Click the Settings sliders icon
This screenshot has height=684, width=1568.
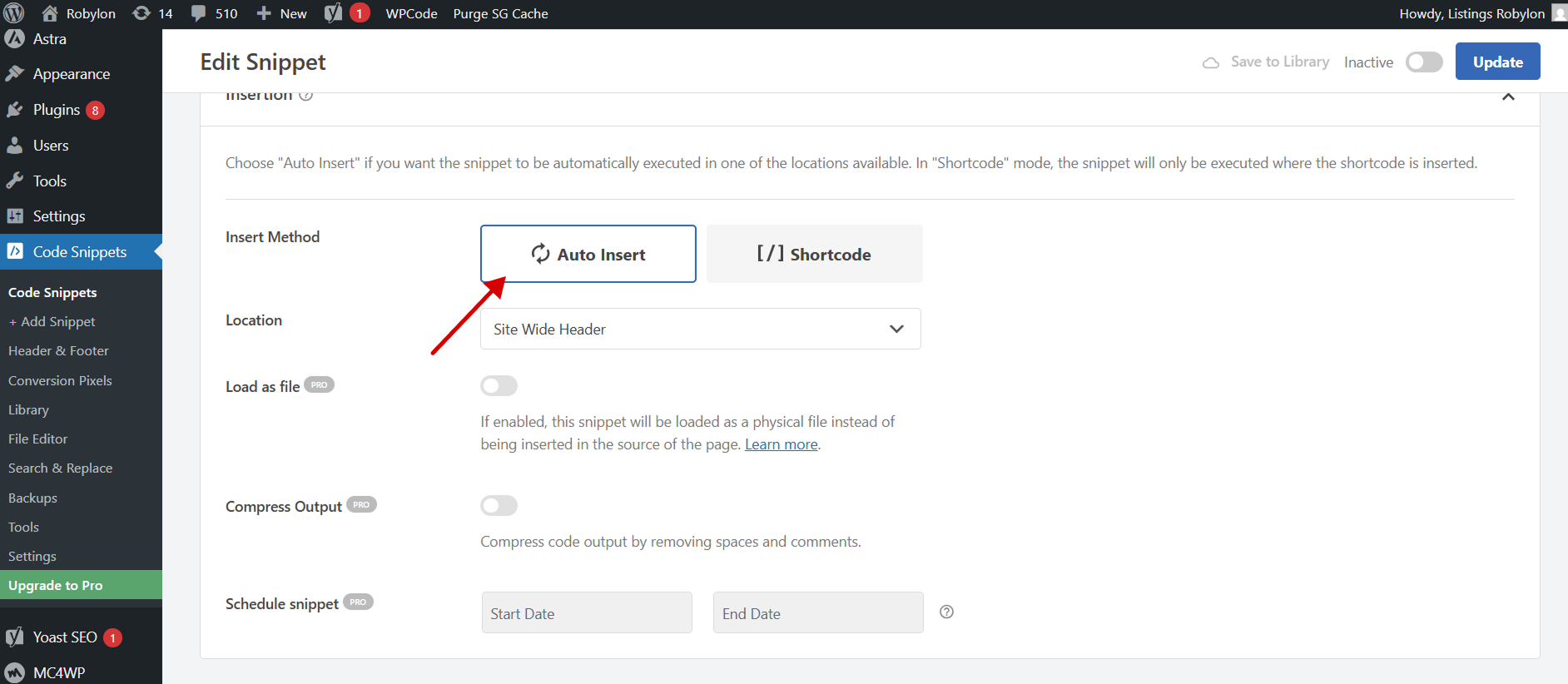[14, 216]
